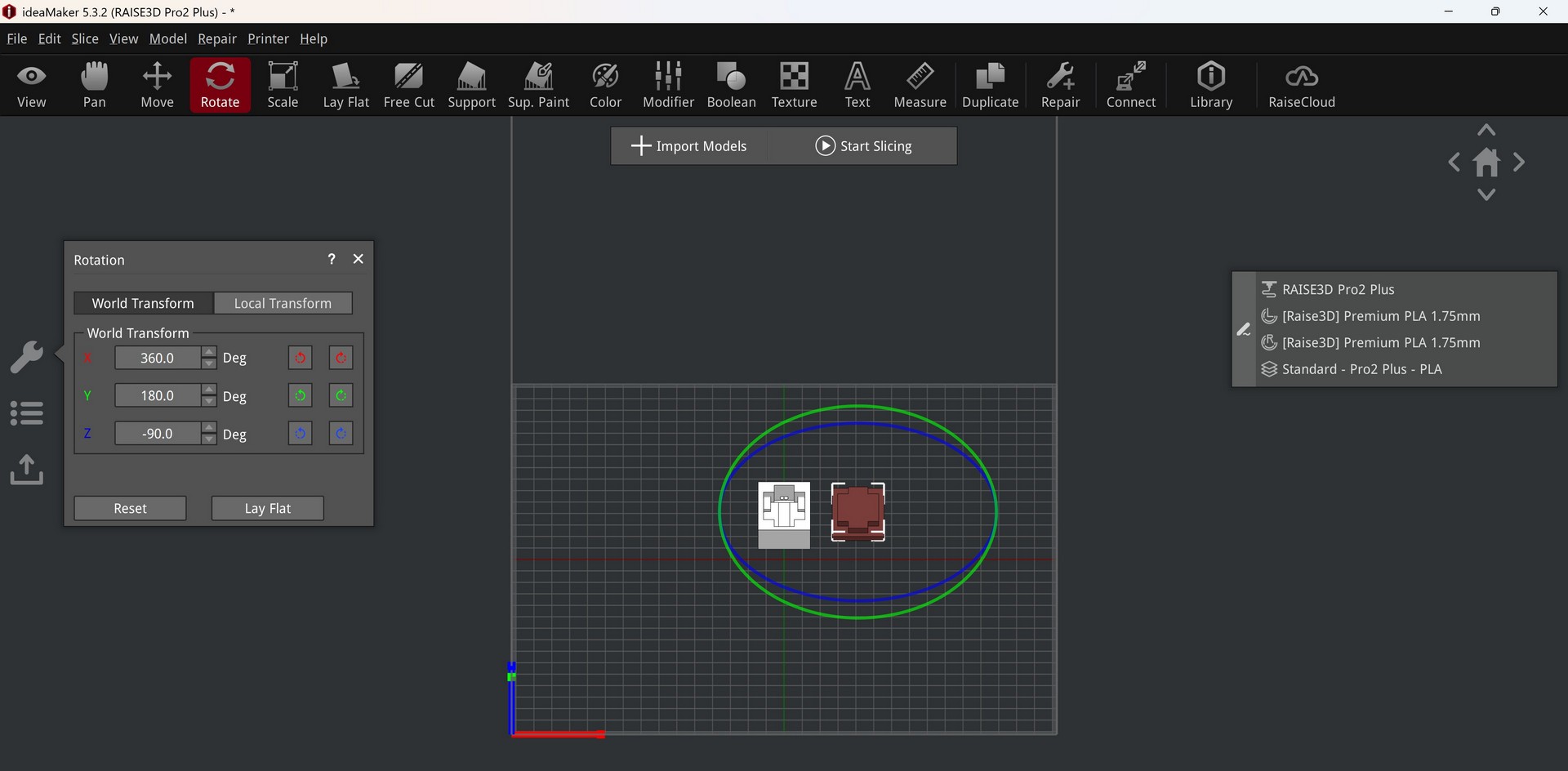
Task: Click the Reset button in Rotation panel
Action: [131, 508]
